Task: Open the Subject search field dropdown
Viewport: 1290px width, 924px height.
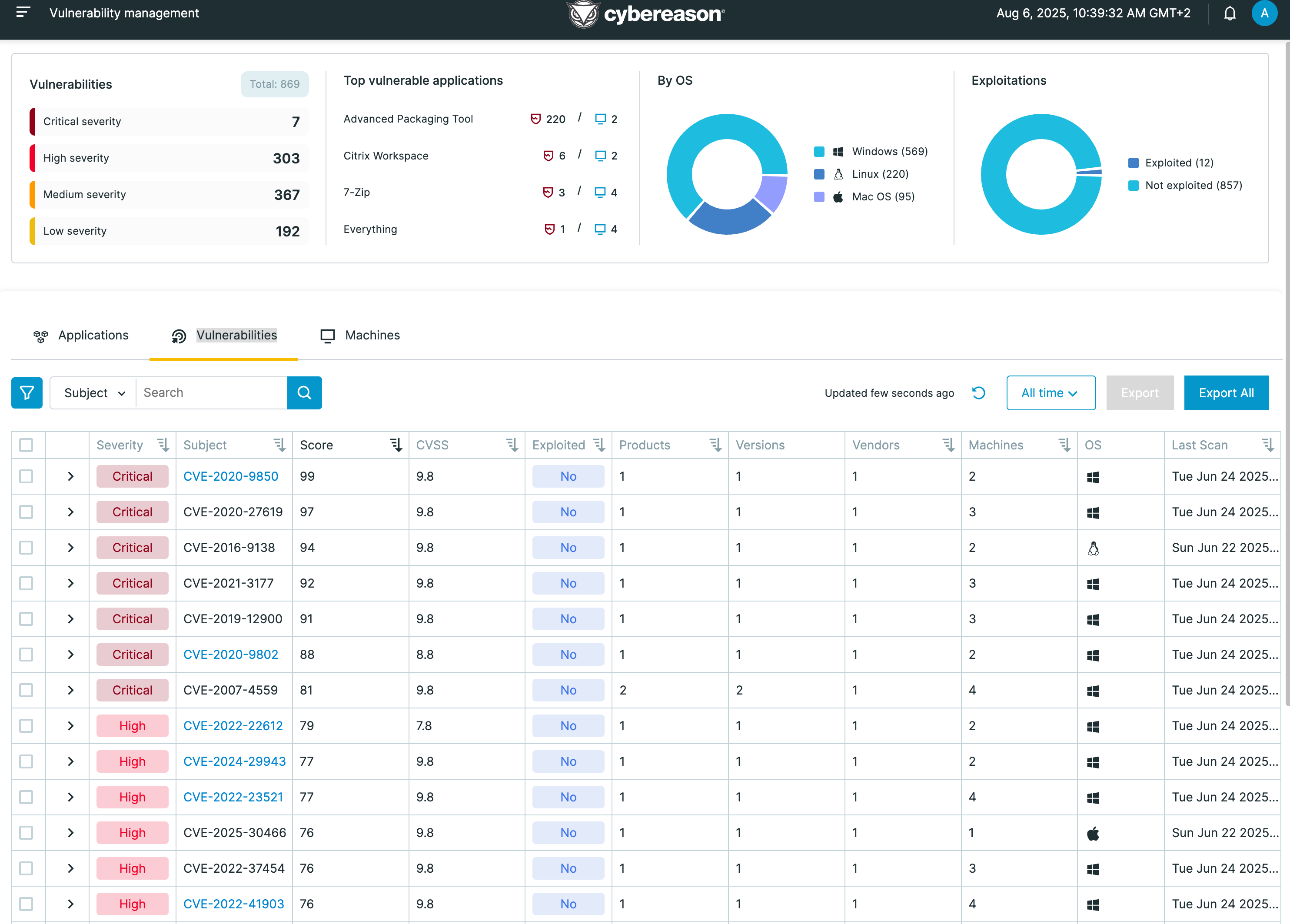Action: [x=94, y=393]
